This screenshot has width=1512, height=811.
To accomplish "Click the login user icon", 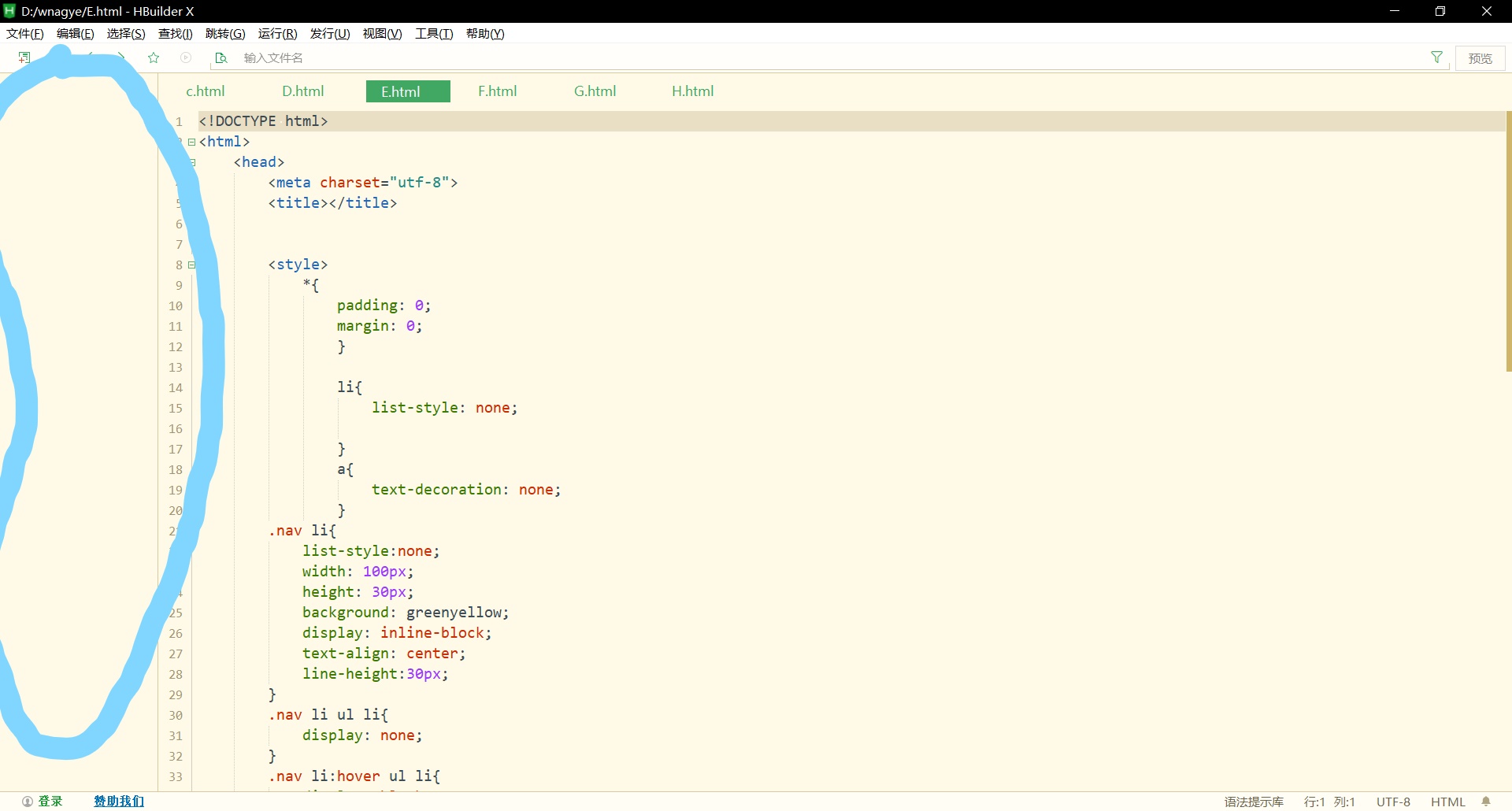I will (x=28, y=802).
